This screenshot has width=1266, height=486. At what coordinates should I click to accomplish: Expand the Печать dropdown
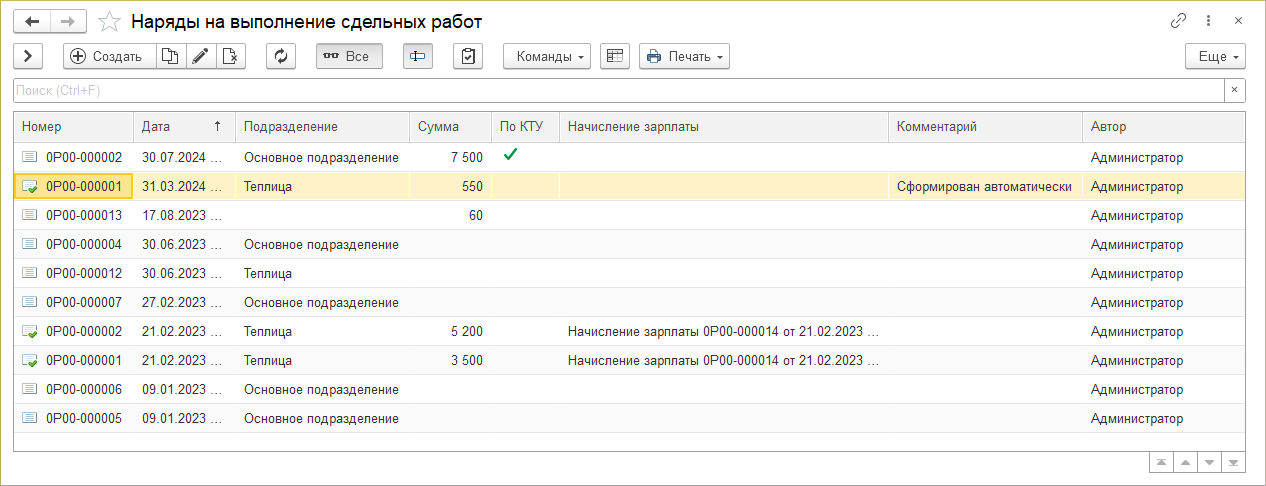click(684, 56)
